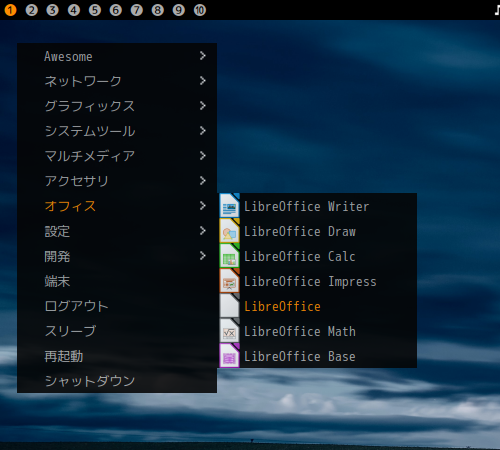Click the purple LibreOffice Base icon
This screenshot has width=500, height=450.
pos(229,356)
